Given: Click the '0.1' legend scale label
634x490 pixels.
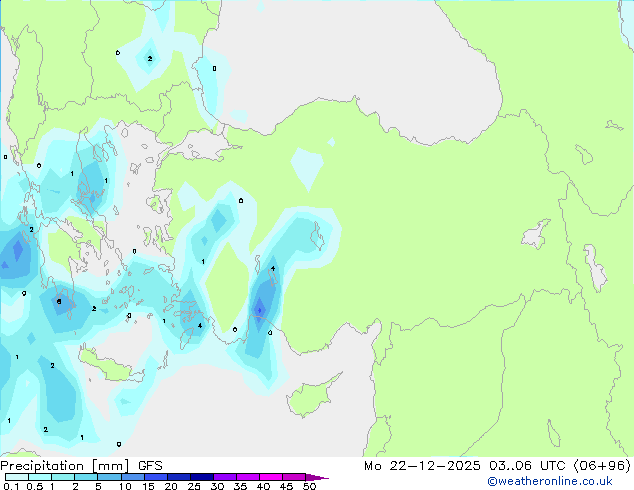Looking at the screenshot, I should (11, 486).
